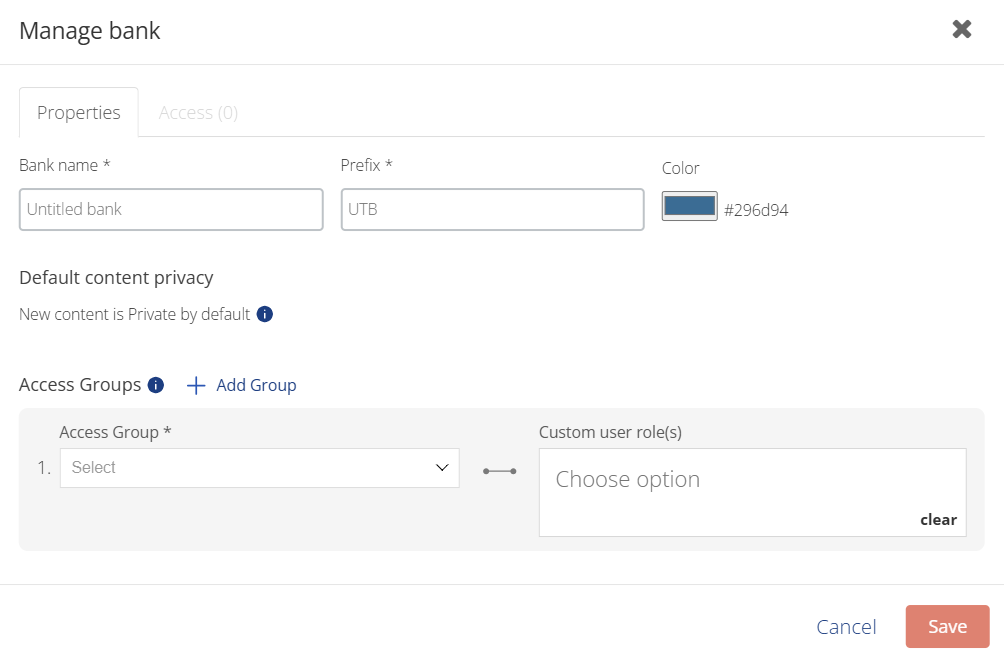The height and width of the screenshot is (665, 1004).
Task: Close the Manage bank dialog
Action: [962, 29]
